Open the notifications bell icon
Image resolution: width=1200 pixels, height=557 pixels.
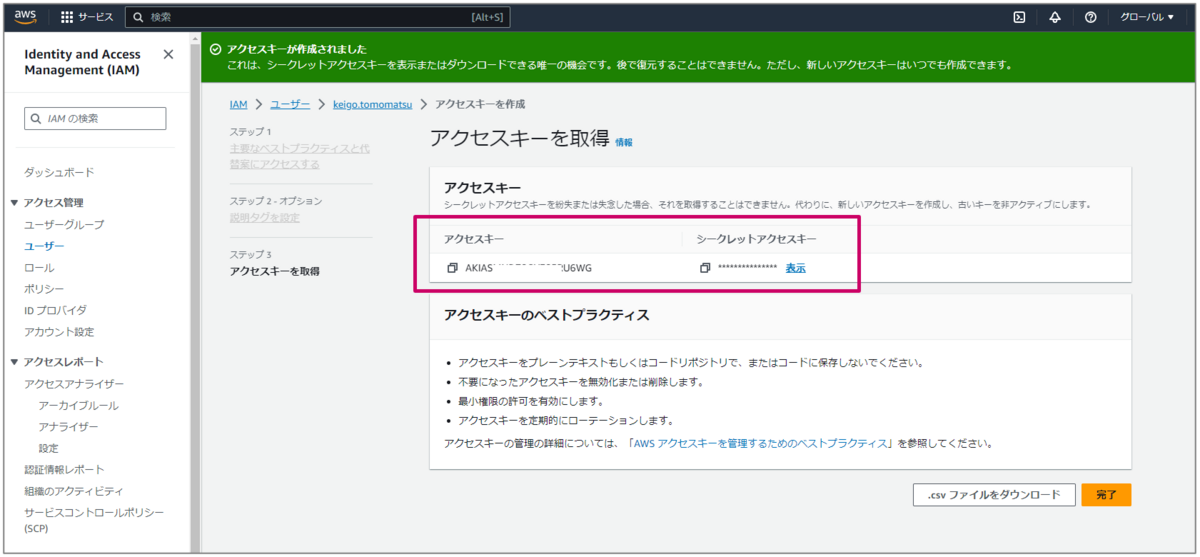tap(1055, 17)
